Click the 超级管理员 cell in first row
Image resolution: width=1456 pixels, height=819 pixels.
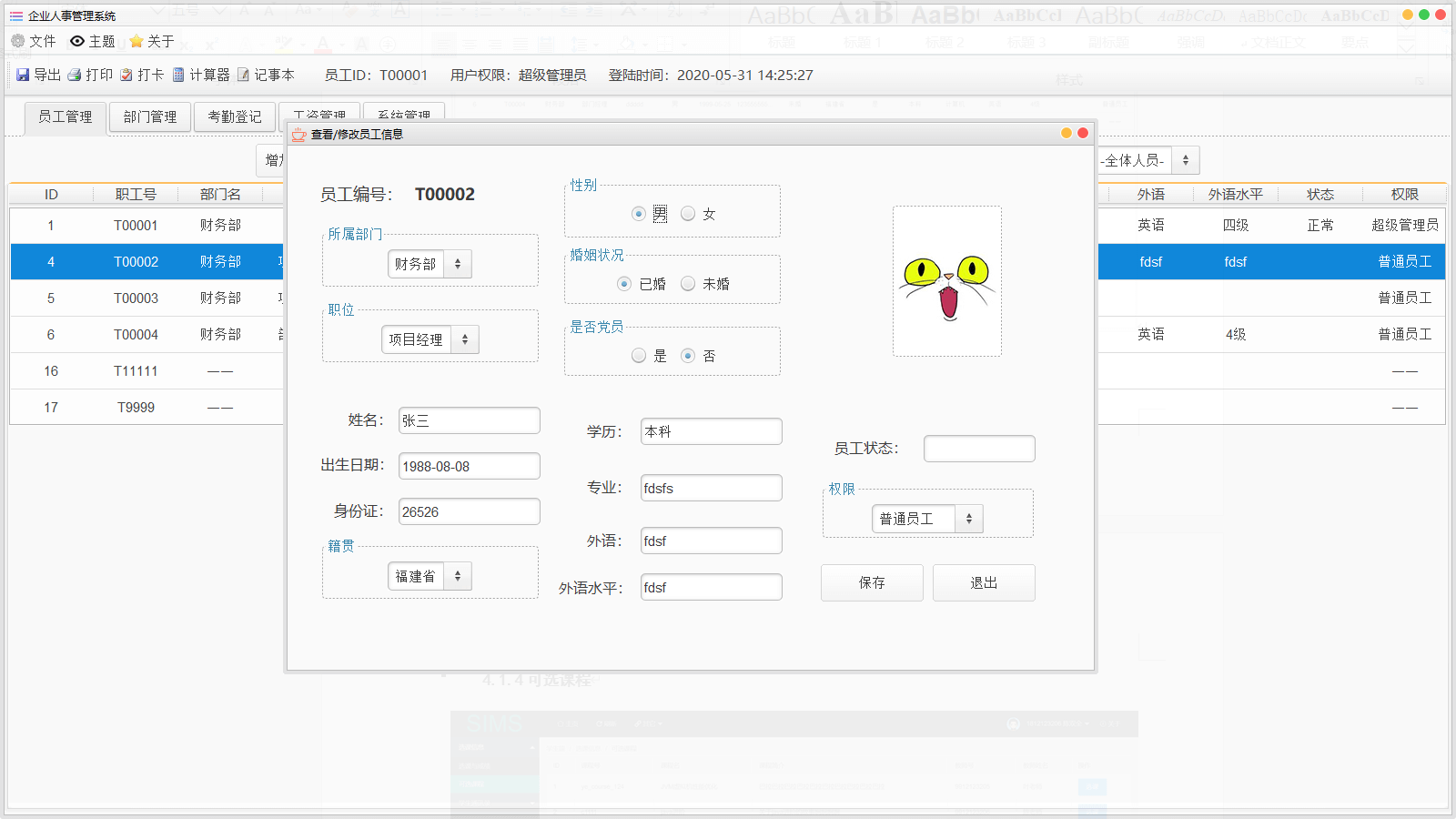1405,225
